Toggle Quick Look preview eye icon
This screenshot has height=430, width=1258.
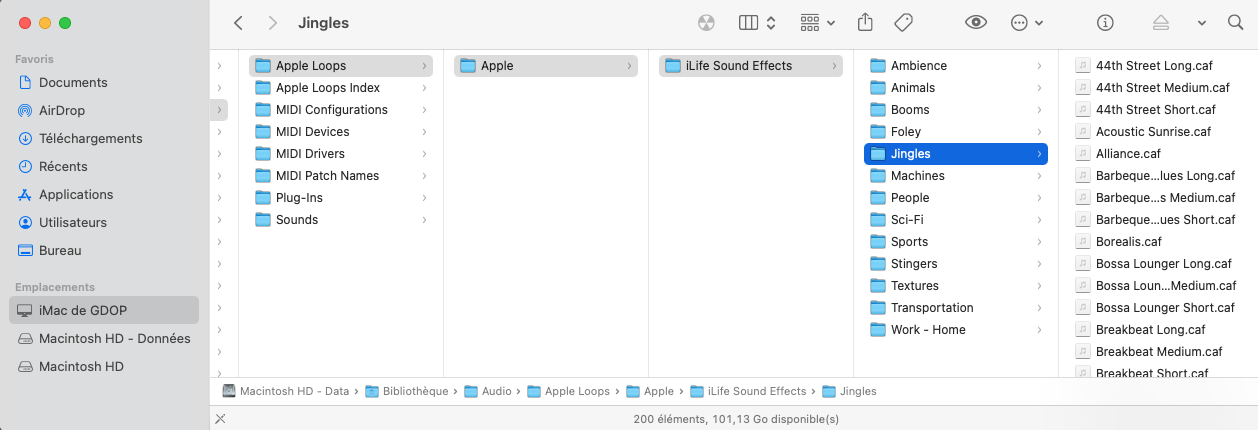pyautogui.click(x=976, y=23)
